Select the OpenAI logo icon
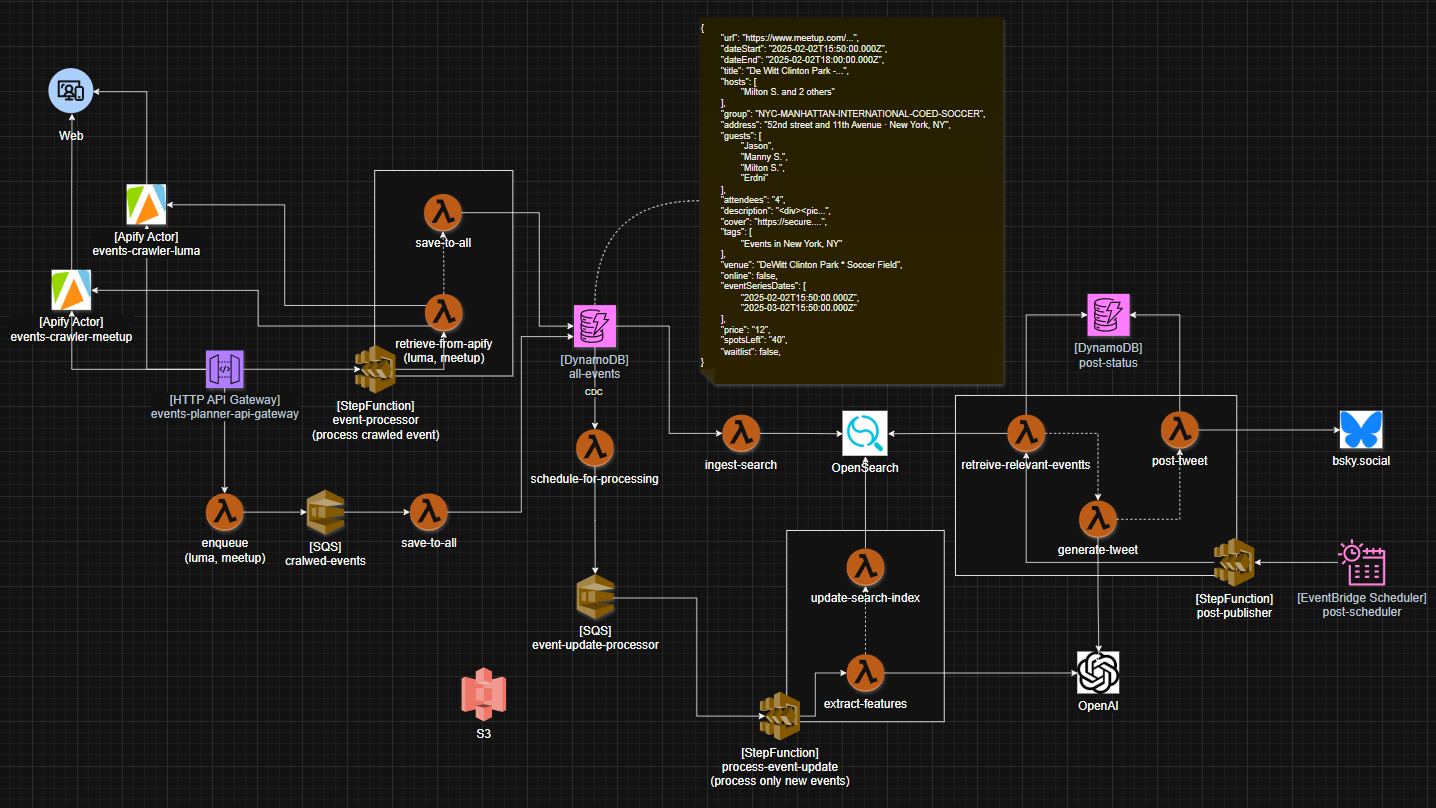 point(1098,673)
